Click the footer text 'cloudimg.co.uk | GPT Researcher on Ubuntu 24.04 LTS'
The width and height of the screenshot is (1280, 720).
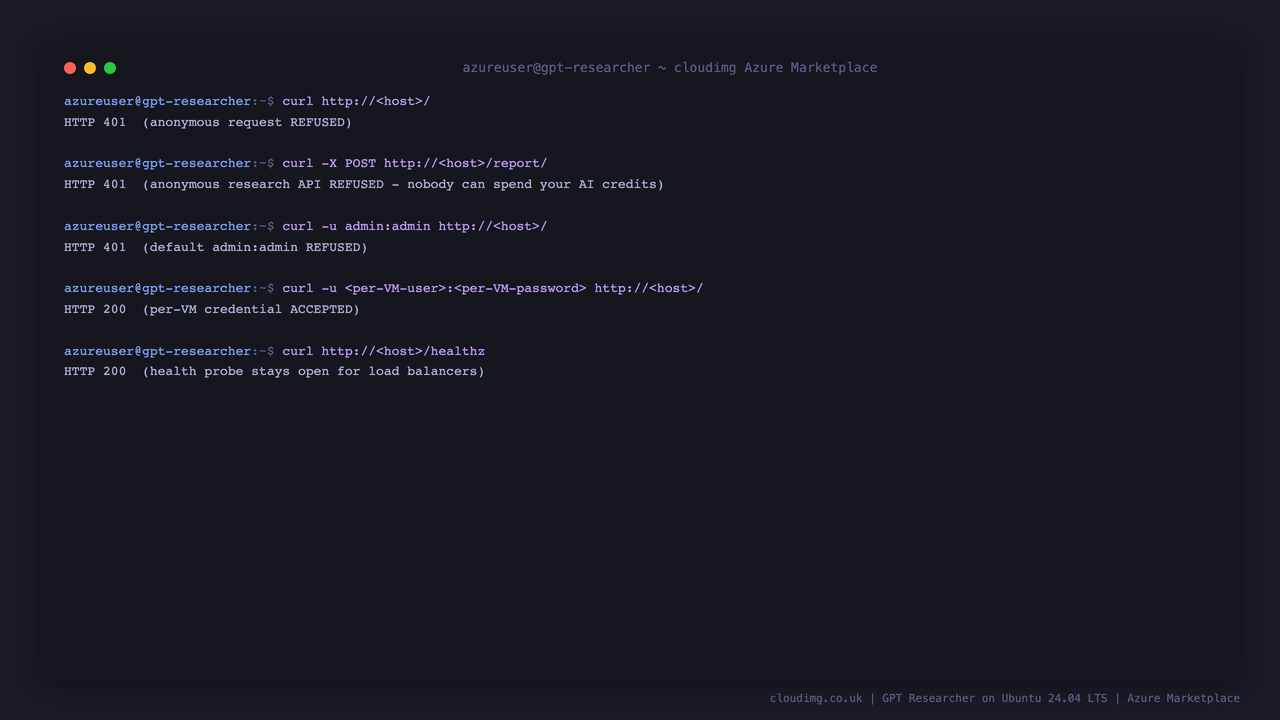[939, 698]
